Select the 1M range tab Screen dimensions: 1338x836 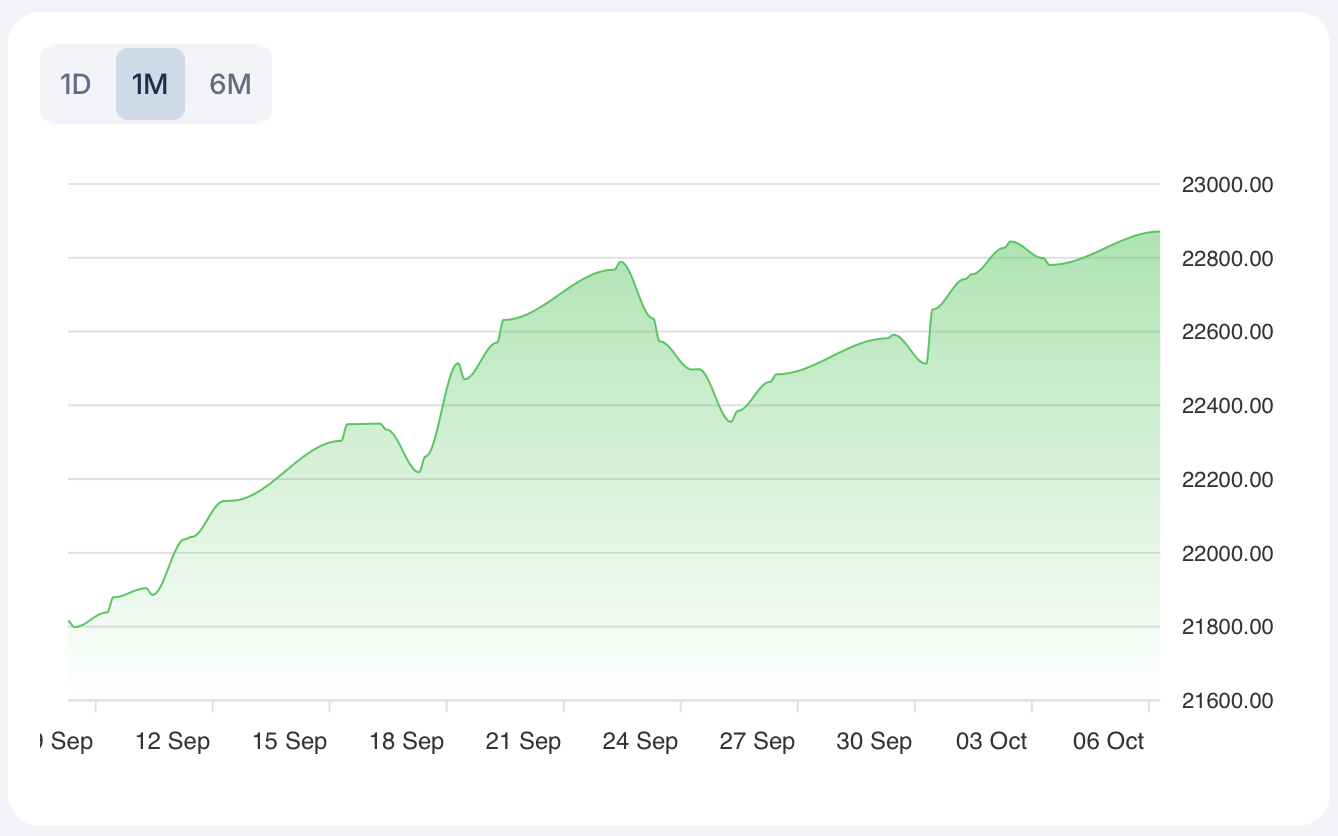[150, 84]
